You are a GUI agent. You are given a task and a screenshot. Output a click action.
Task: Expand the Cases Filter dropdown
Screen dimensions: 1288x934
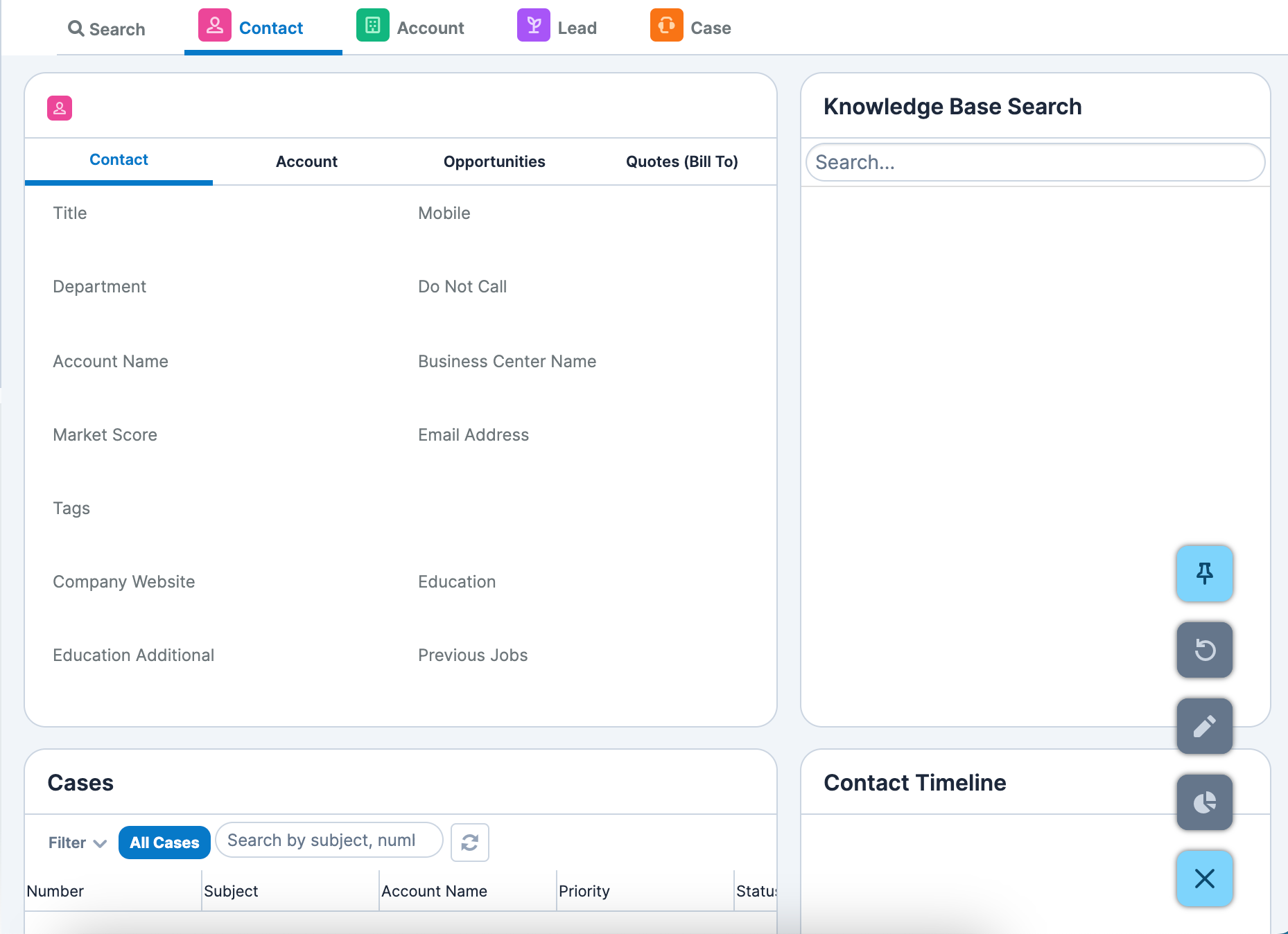pos(77,843)
